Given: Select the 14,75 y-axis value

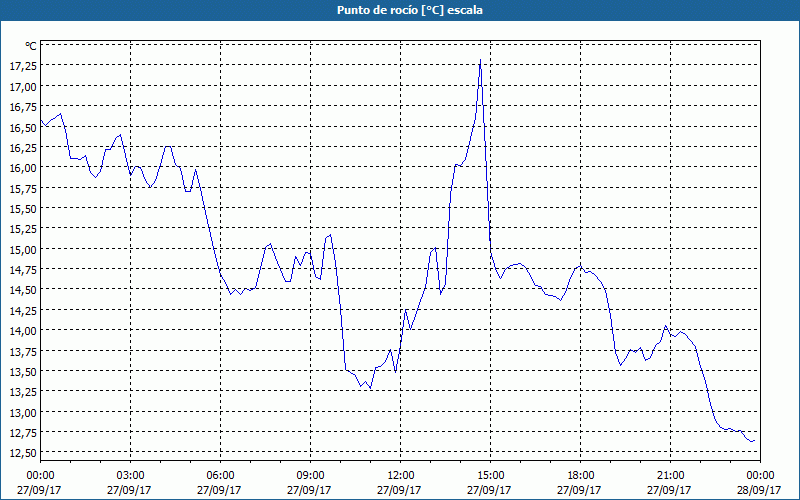Looking at the screenshot, I should tap(23, 270).
